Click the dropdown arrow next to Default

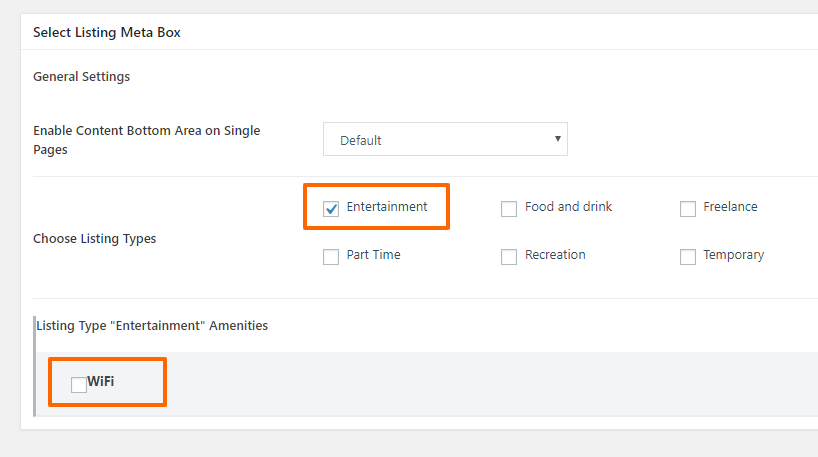[x=557, y=139]
